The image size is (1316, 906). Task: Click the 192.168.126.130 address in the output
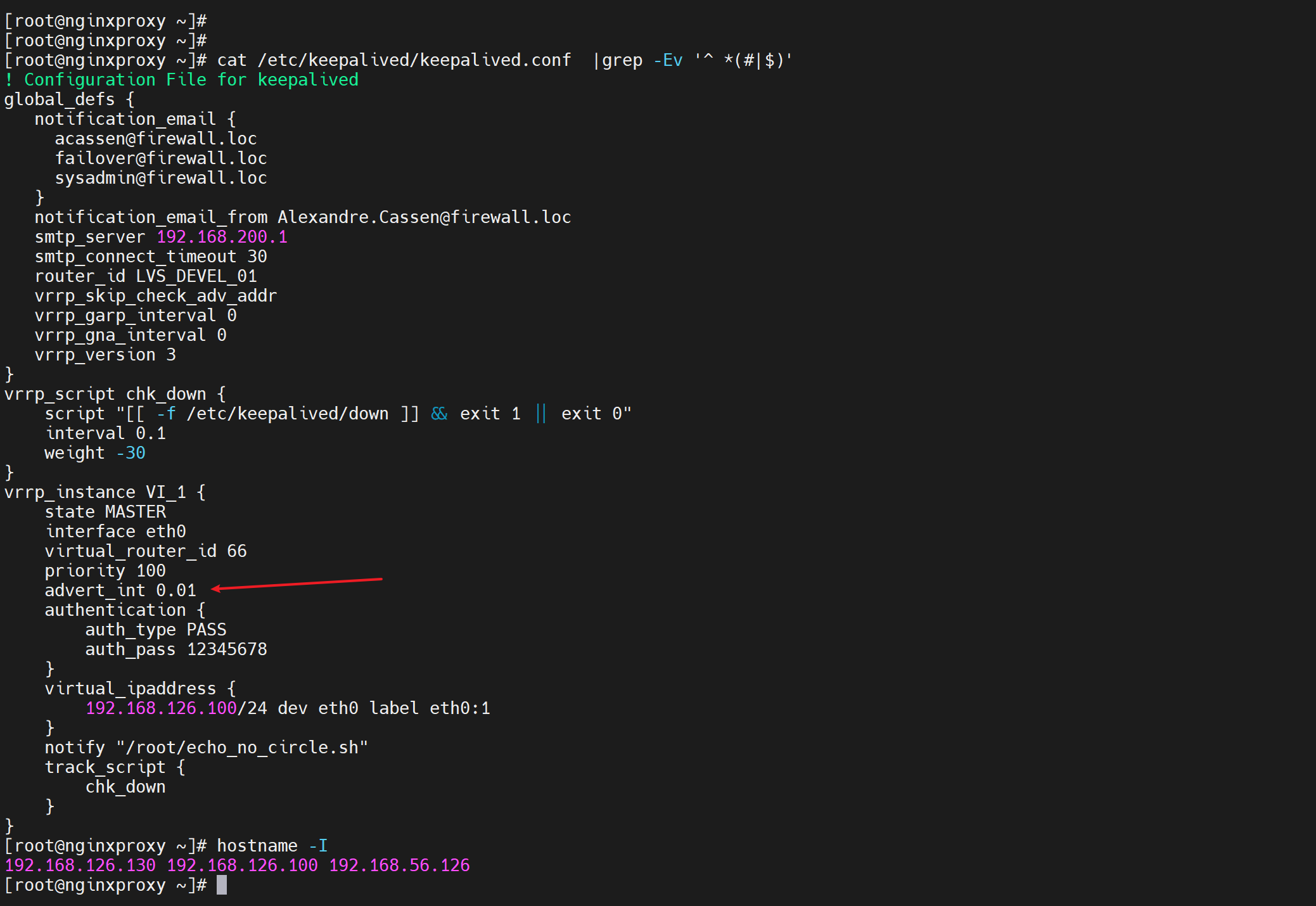[x=80, y=865]
